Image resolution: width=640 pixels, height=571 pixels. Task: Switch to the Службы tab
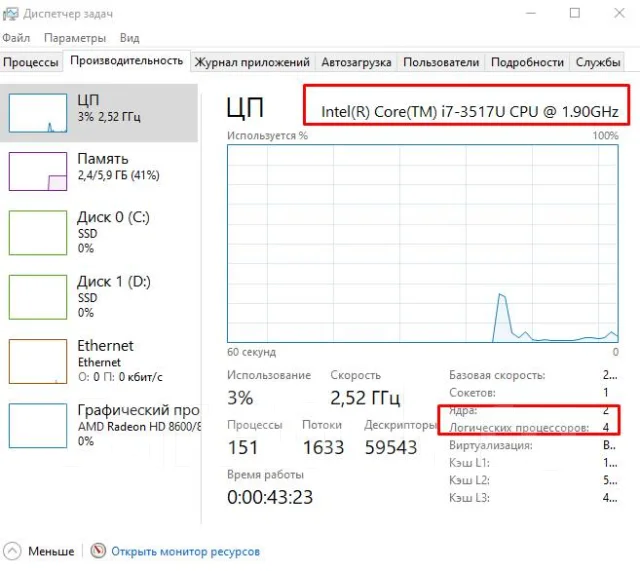coord(598,62)
